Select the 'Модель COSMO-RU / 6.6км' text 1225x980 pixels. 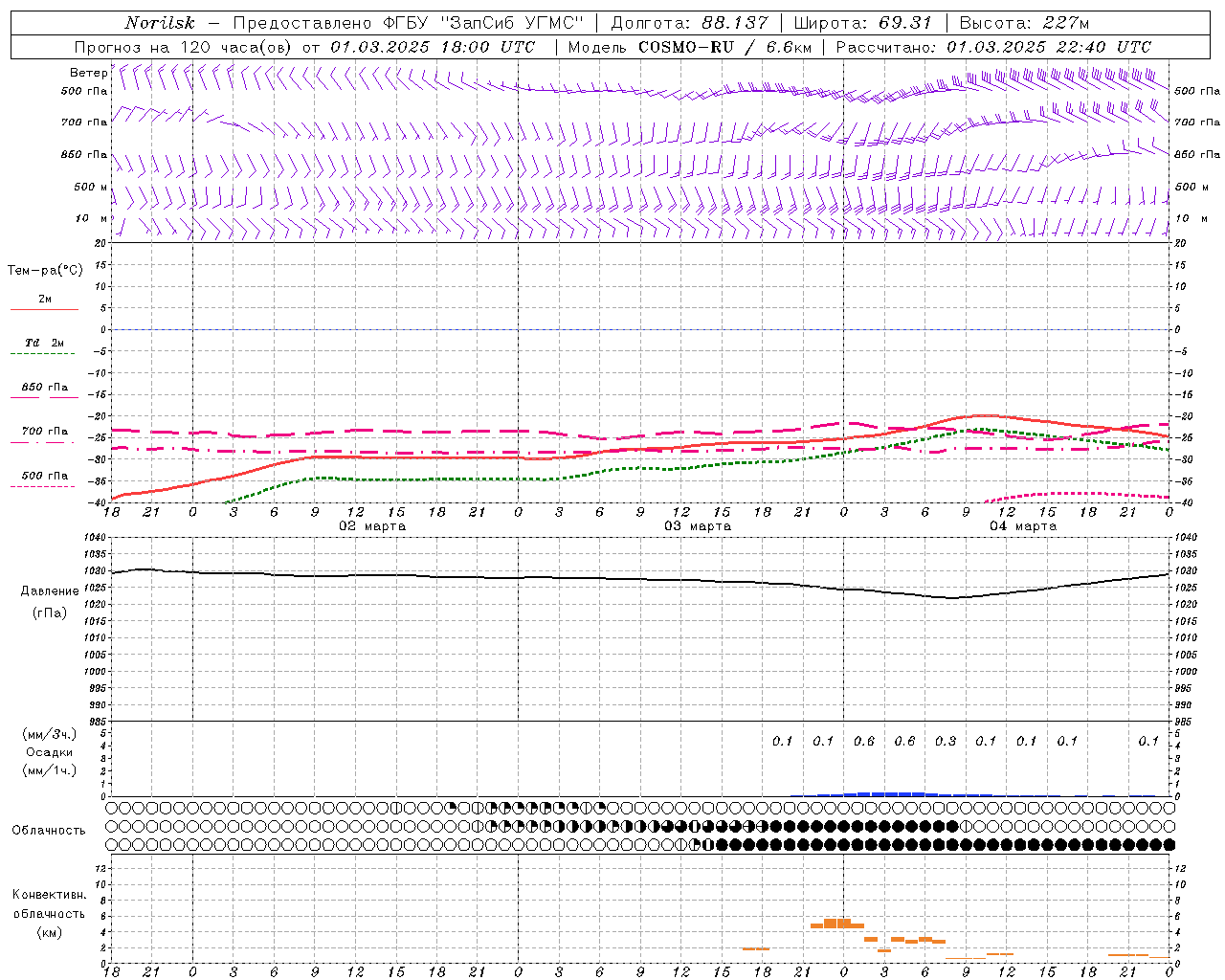point(689,47)
